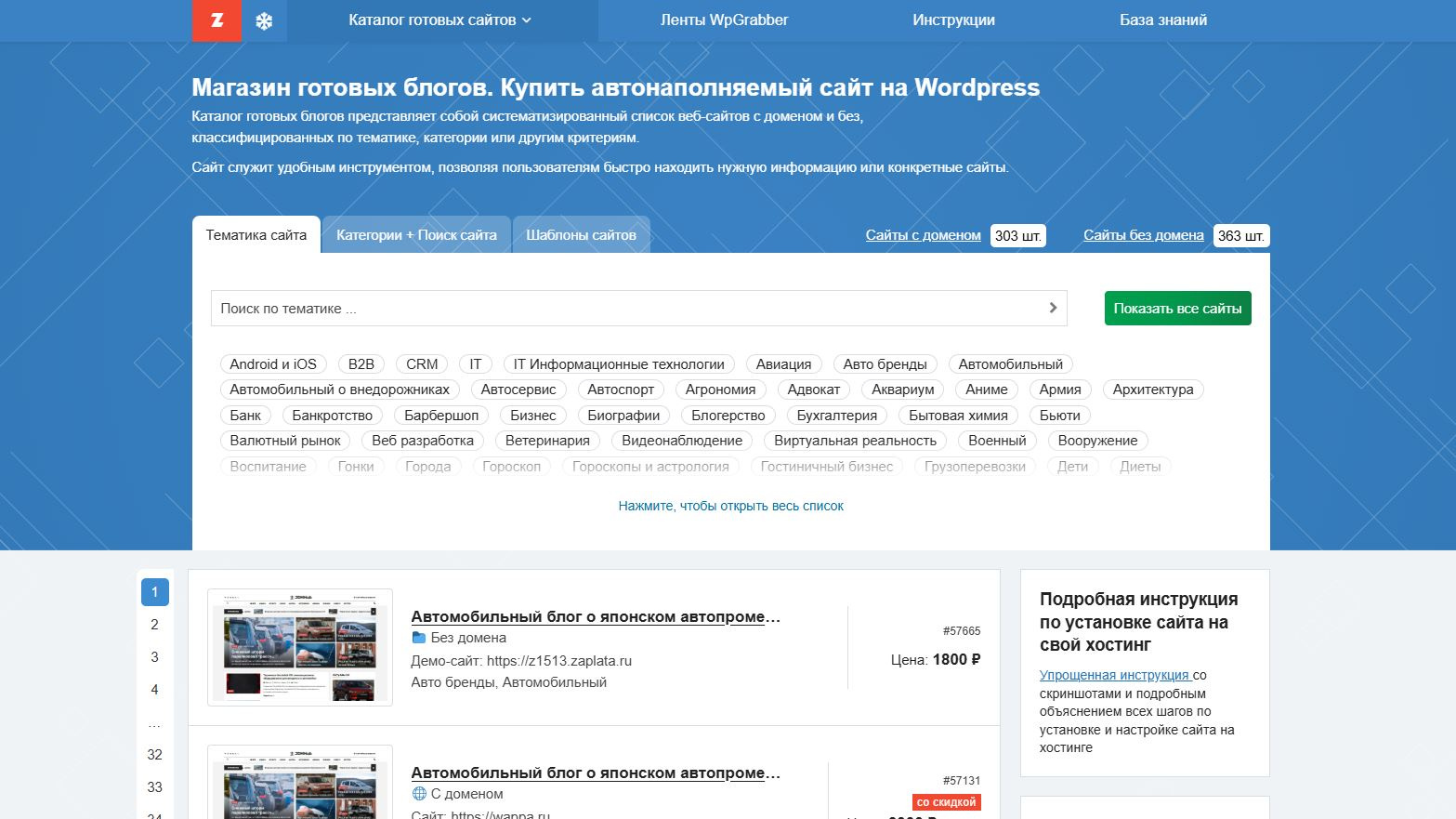This screenshot has width=1456, height=819.
Task: Open thumbnail of the С доменом listing
Action: tap(300, 782)
